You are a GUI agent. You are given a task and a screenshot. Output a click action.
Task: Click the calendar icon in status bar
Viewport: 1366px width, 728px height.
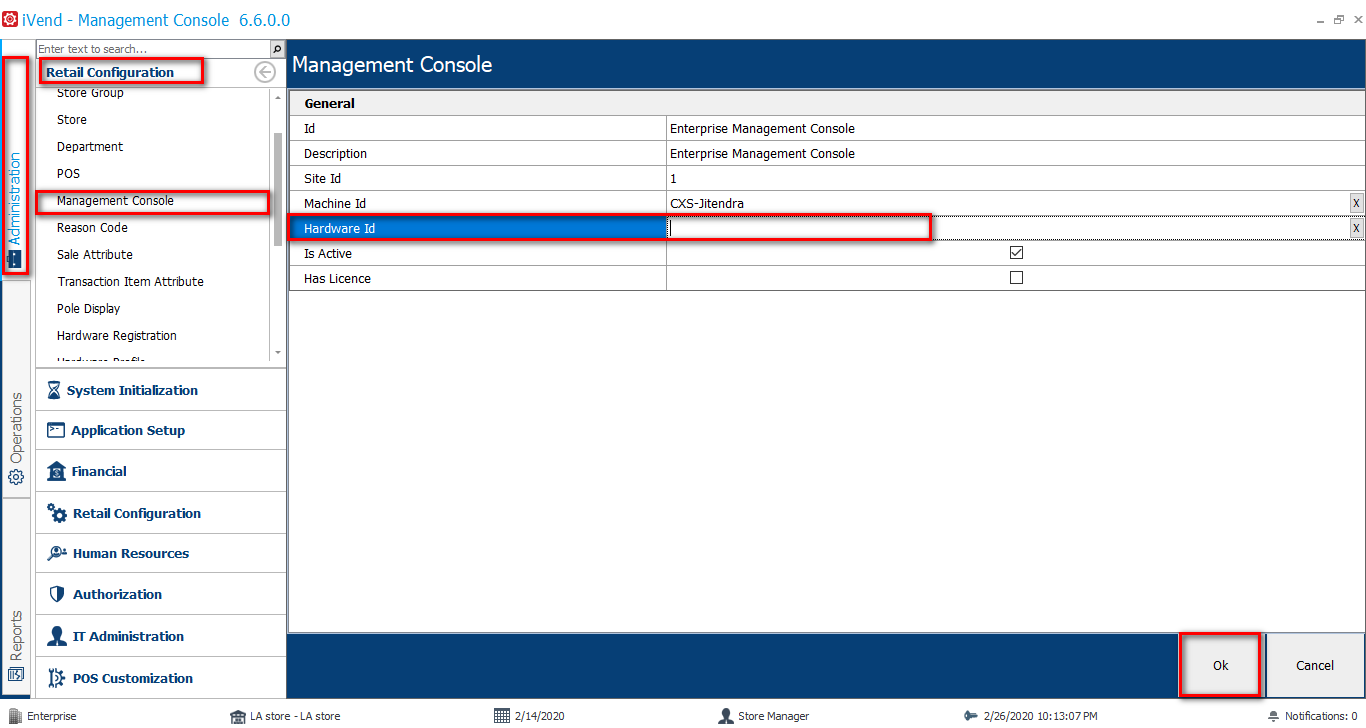click(502, 716)
